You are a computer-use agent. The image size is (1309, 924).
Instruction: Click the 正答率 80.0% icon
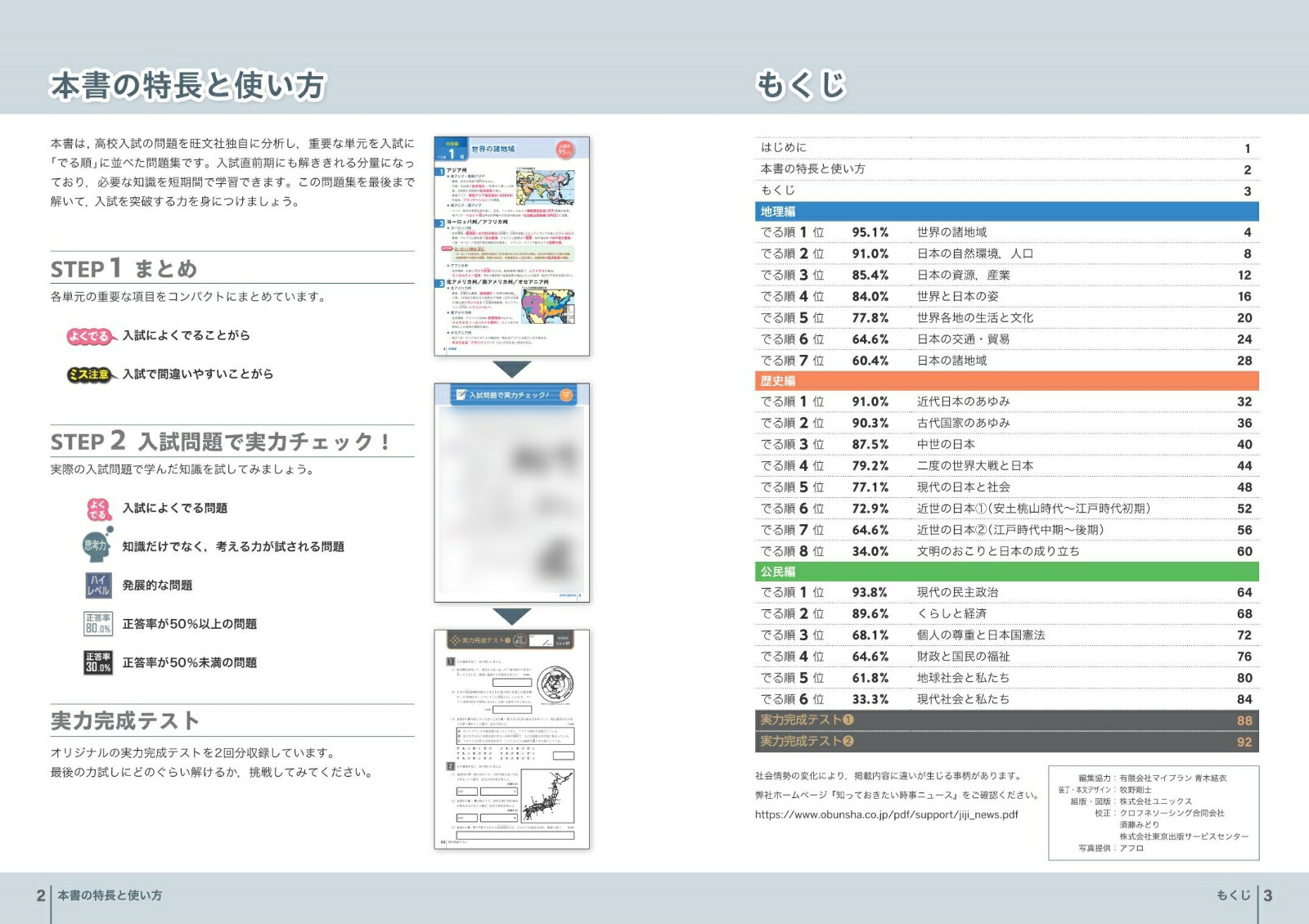click(98, 624)
